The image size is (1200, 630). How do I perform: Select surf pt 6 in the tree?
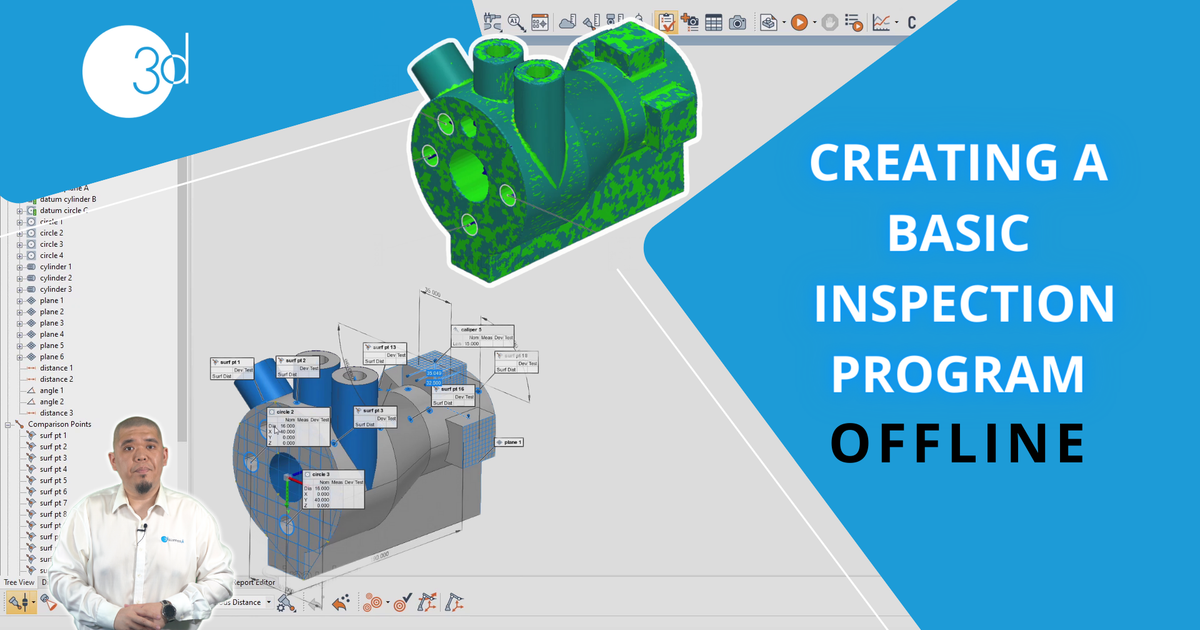point(53,492)
